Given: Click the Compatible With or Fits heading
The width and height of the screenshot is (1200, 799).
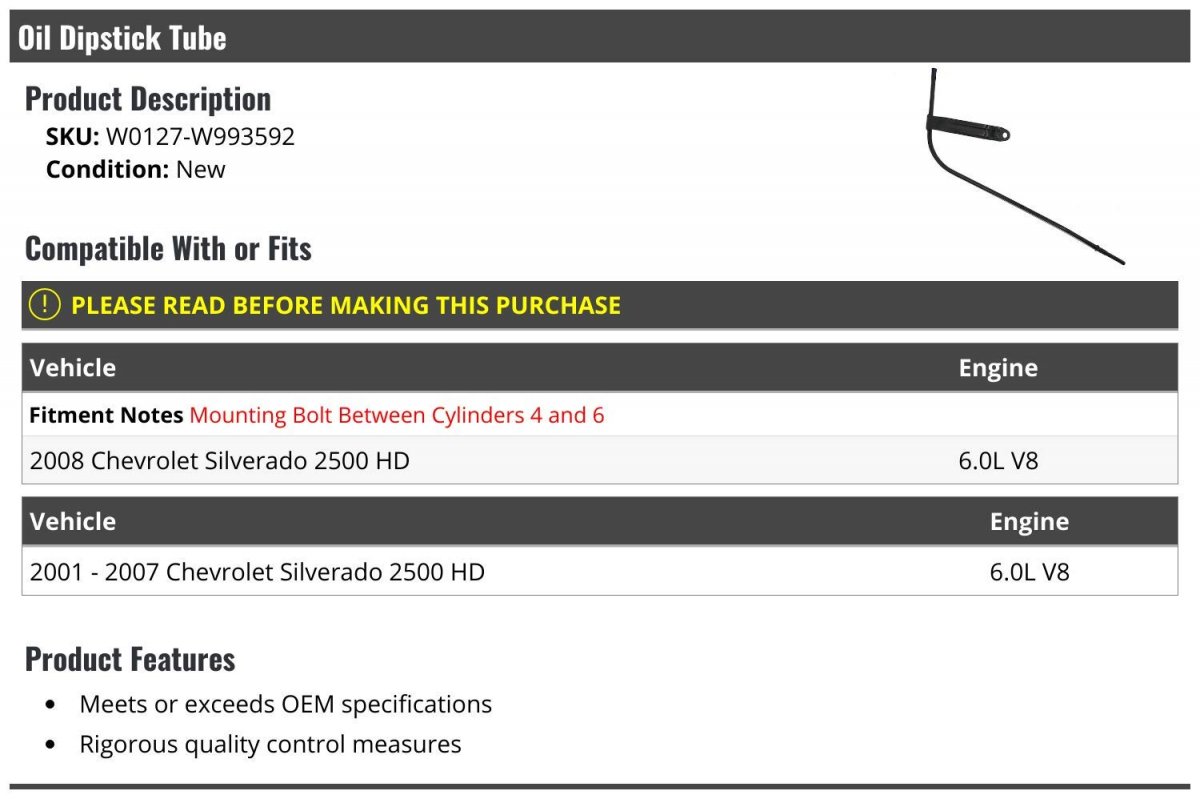Looking at the screenshot, I should click(x=168, y=249).
